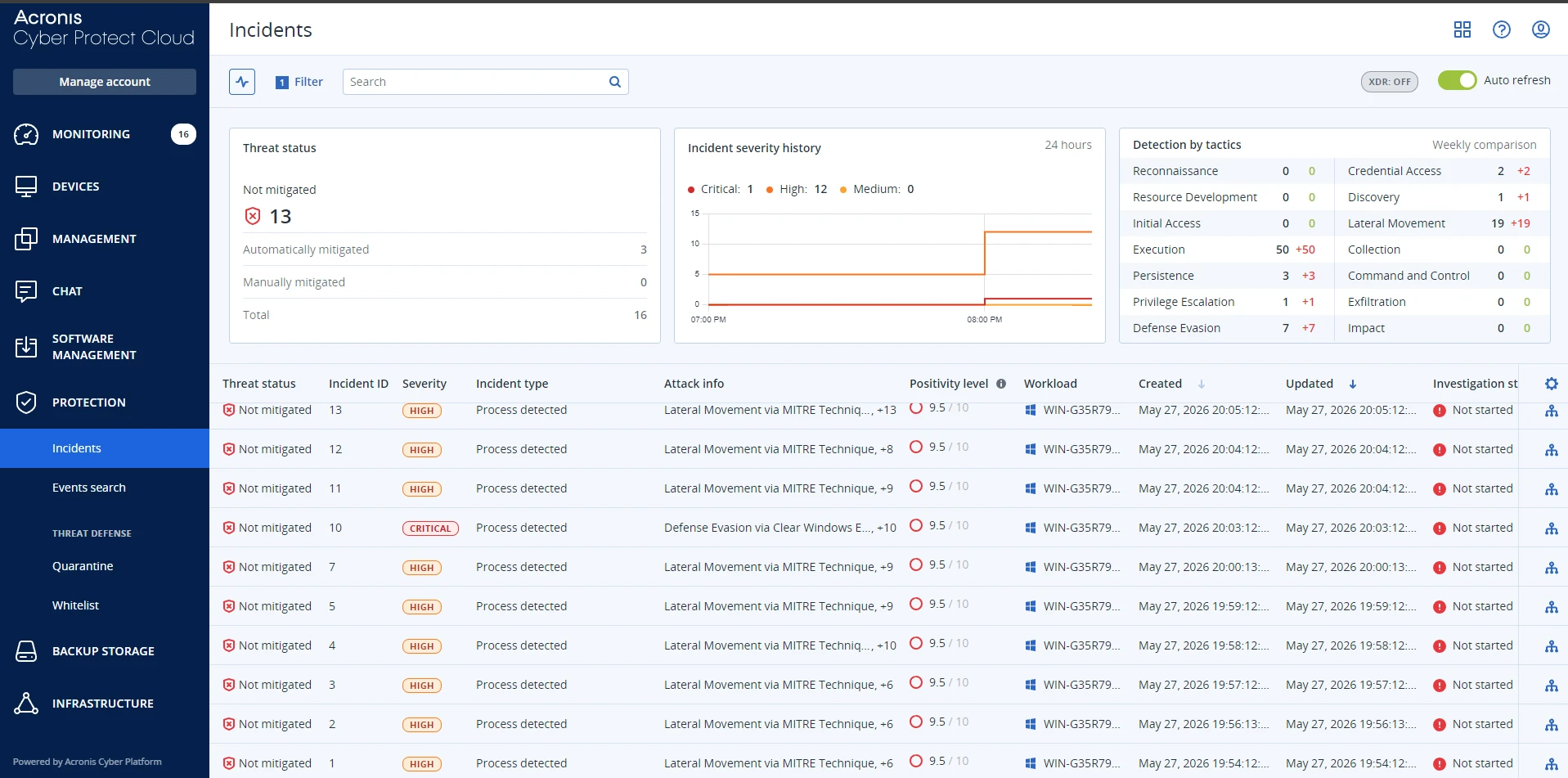The height and width of the screenshot is (778, 1568).
Task: Click 'Weekly comparison' label
Action: pos(1484,145)
